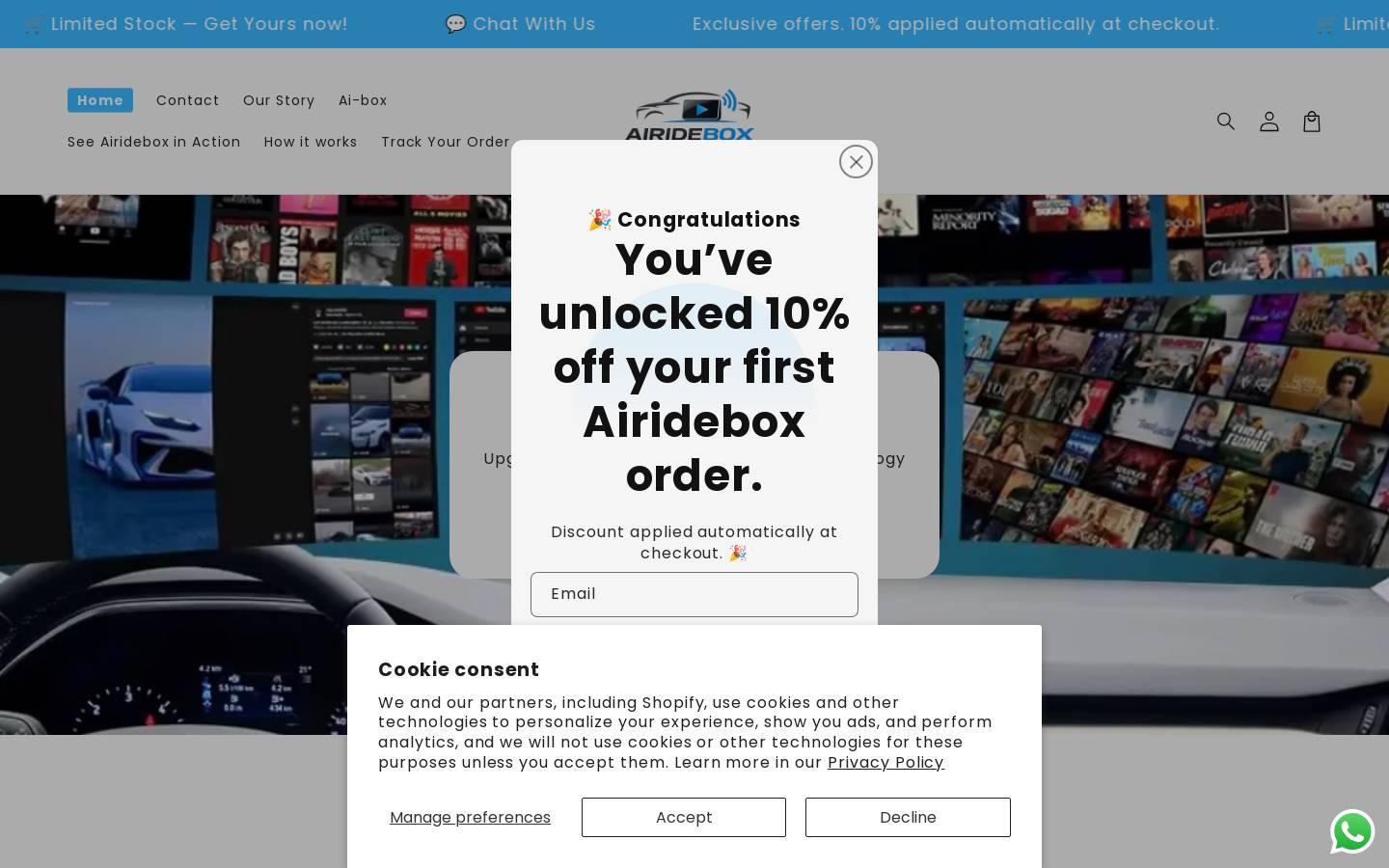Accept cookies in consent banner

click(x=684, y=817)
